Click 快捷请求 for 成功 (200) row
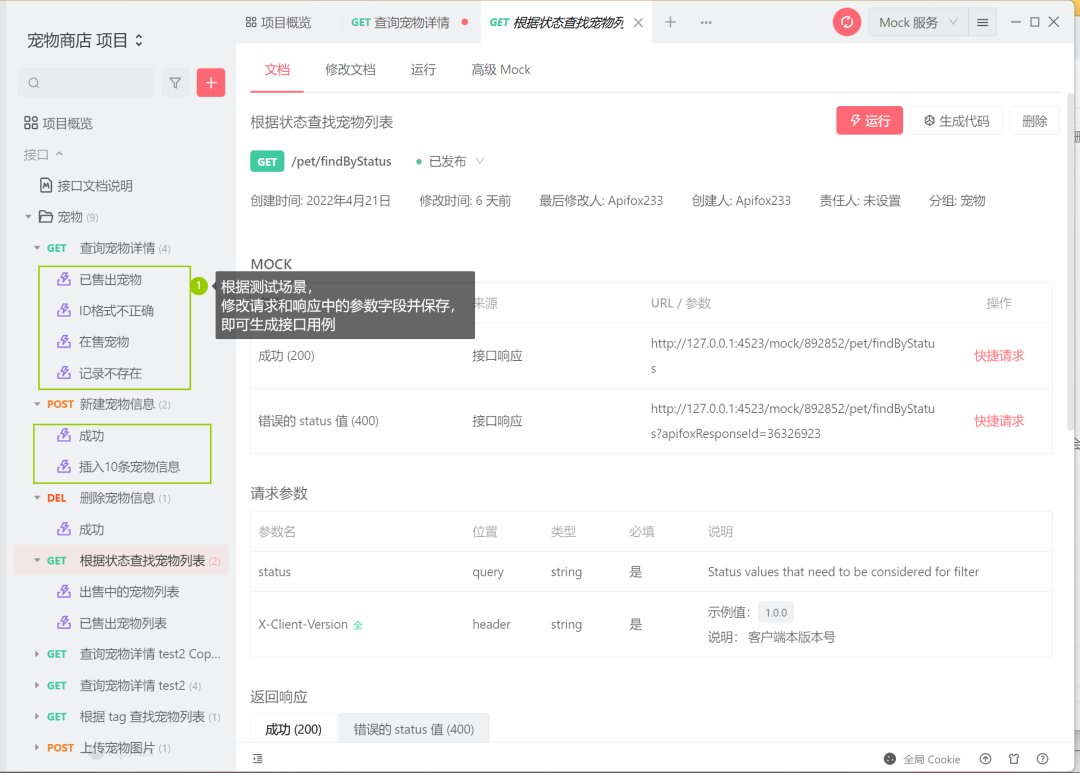This screenshot has width=1080, height=773. pos(999,355)
